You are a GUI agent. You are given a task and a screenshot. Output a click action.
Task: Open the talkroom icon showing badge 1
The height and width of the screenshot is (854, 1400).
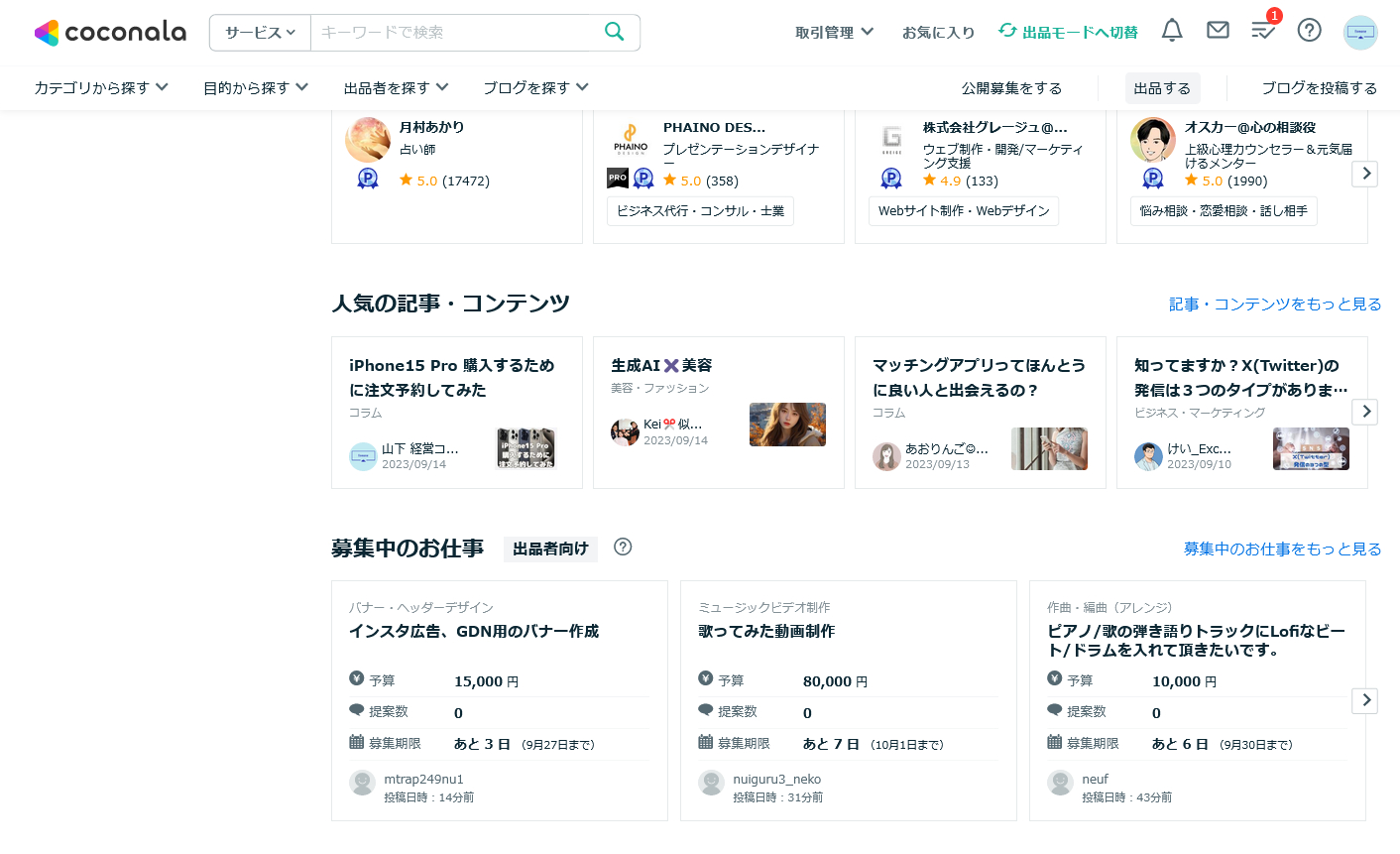(x=1262, y=33)
